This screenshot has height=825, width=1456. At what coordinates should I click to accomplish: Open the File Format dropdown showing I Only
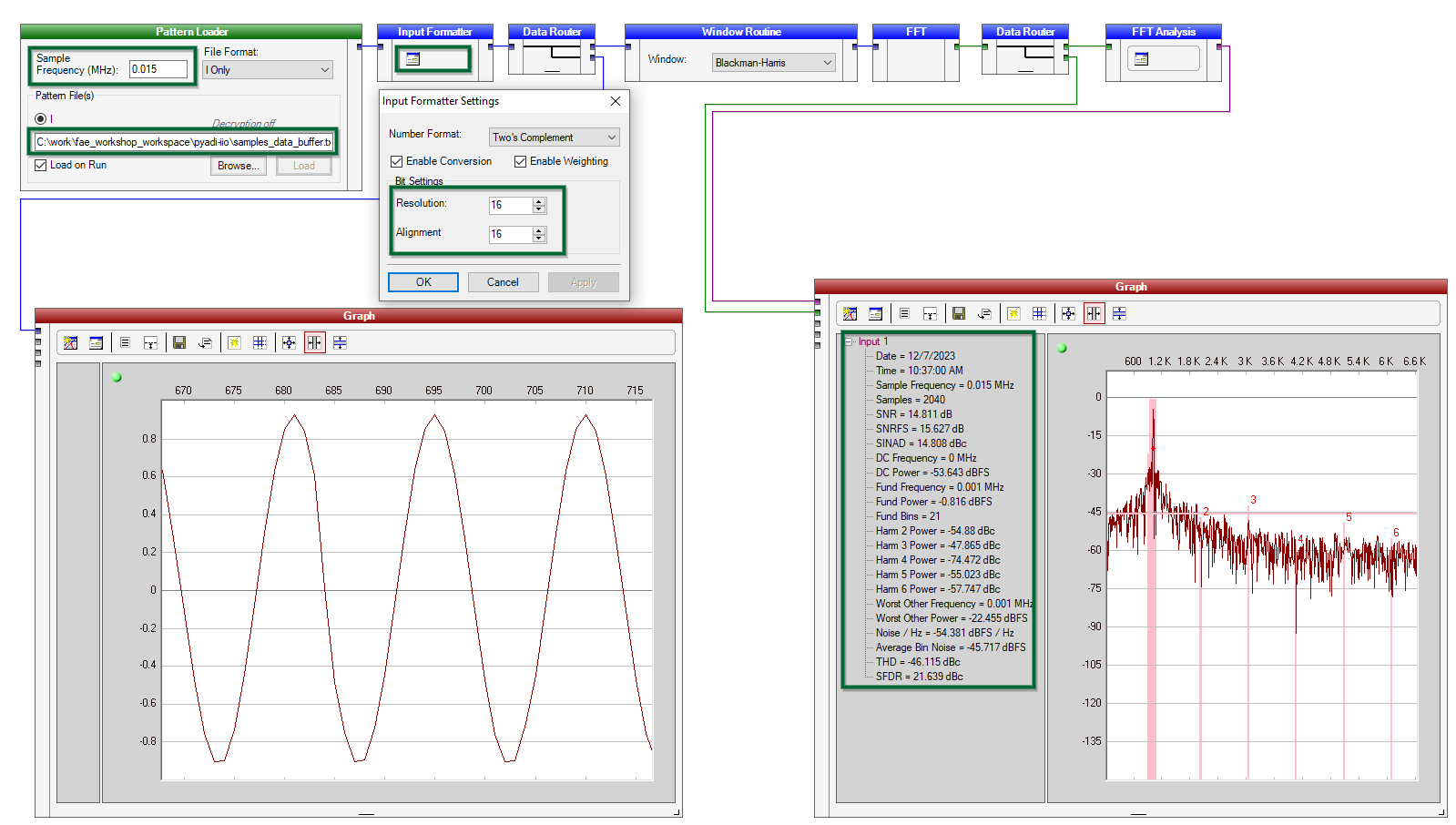267,70
